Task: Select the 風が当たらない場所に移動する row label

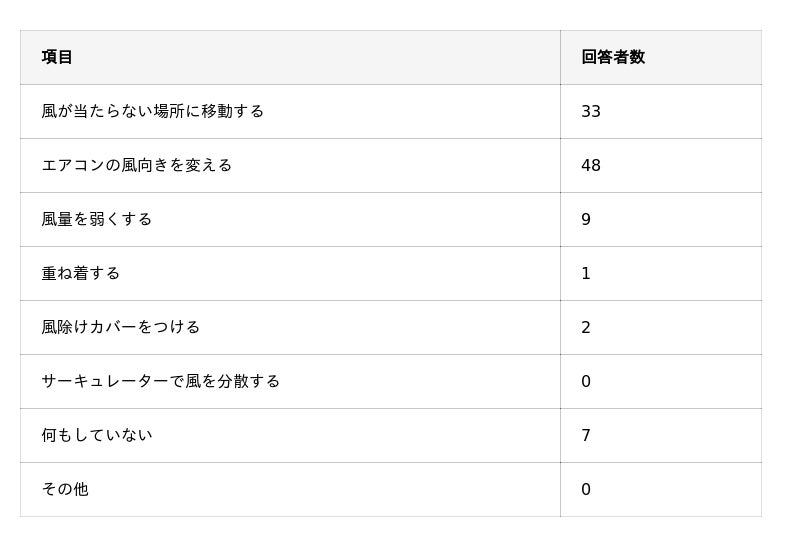Action: (152, 111)
